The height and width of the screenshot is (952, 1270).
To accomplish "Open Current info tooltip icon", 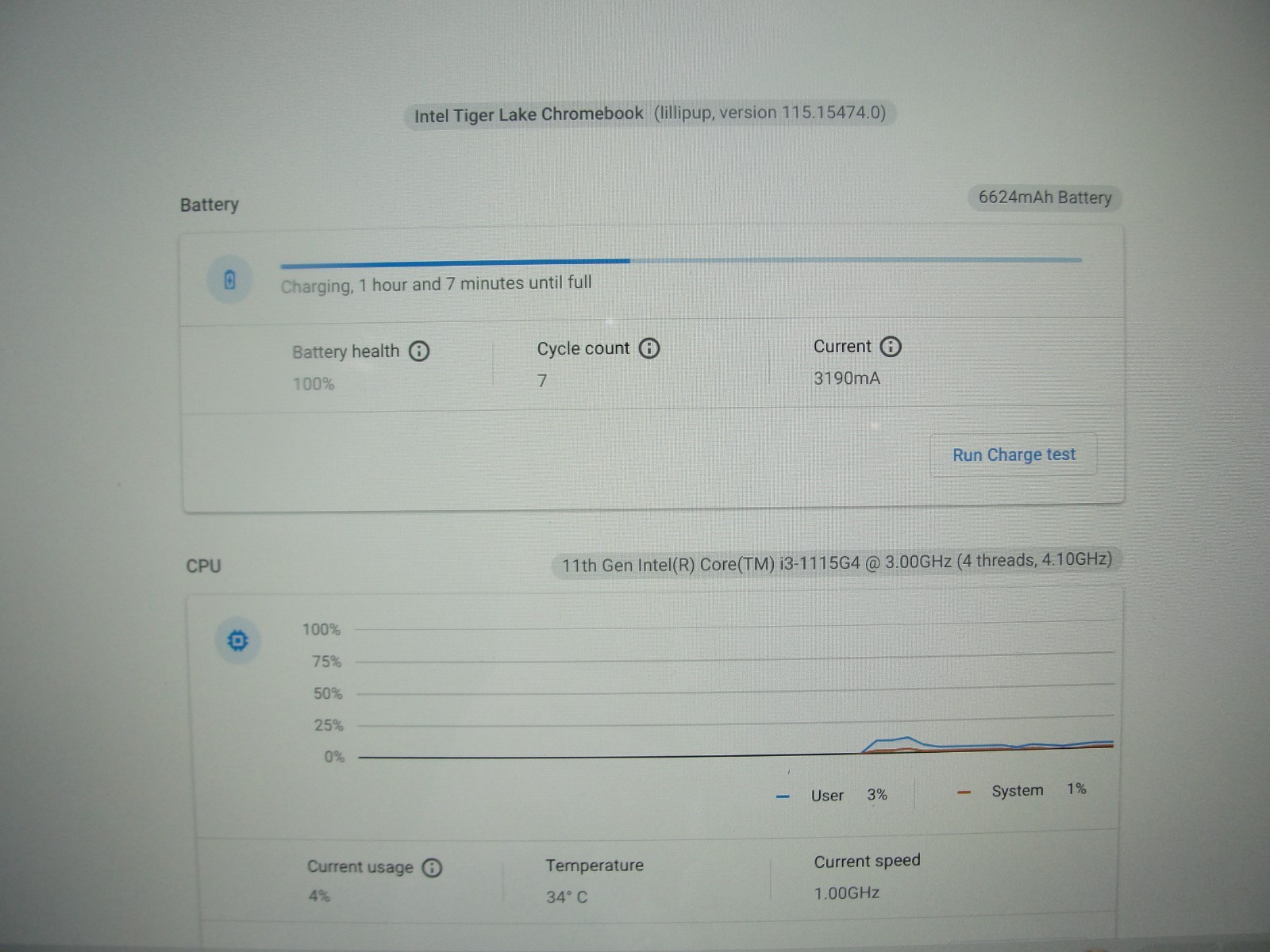I will coord(891,346).
